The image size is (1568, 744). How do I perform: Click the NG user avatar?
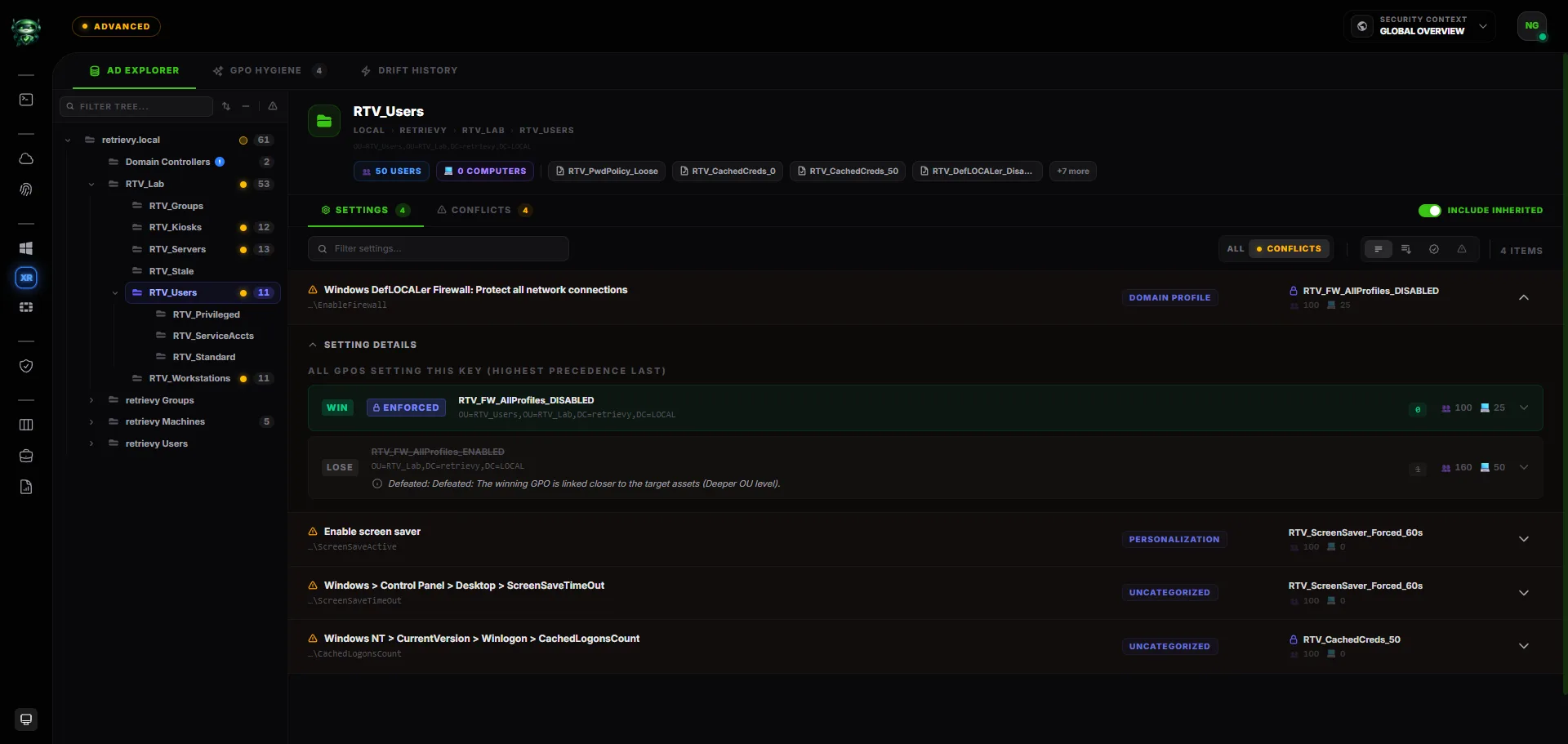[1532, 26]
